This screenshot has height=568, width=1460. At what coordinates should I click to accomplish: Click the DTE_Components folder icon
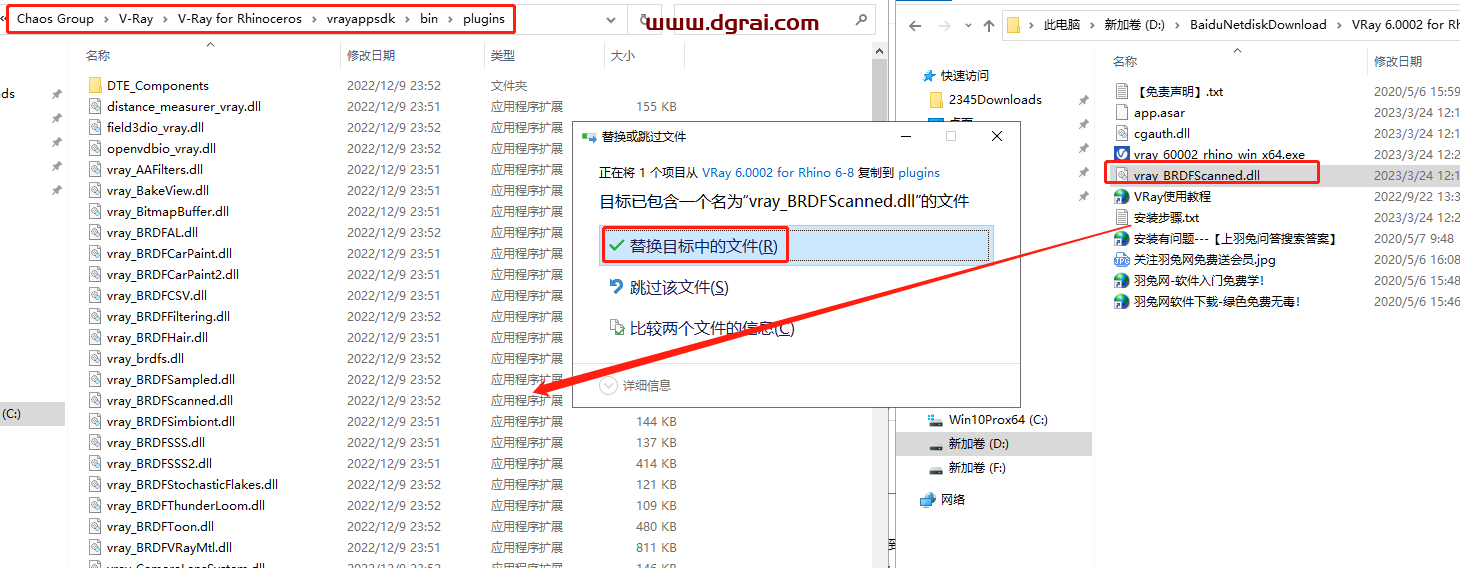click(x=95, y=85)
